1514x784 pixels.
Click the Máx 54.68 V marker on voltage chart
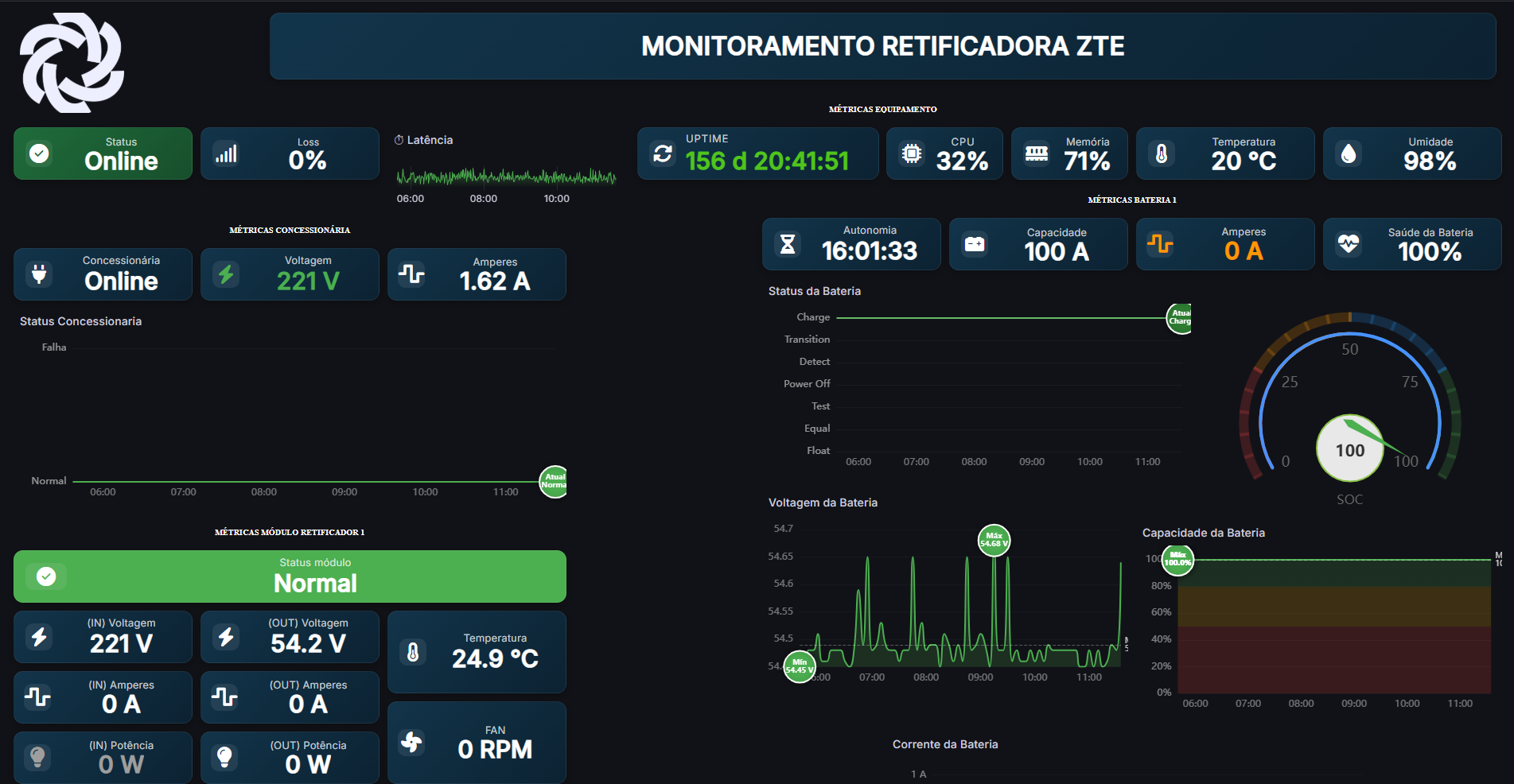click(994, 541)
